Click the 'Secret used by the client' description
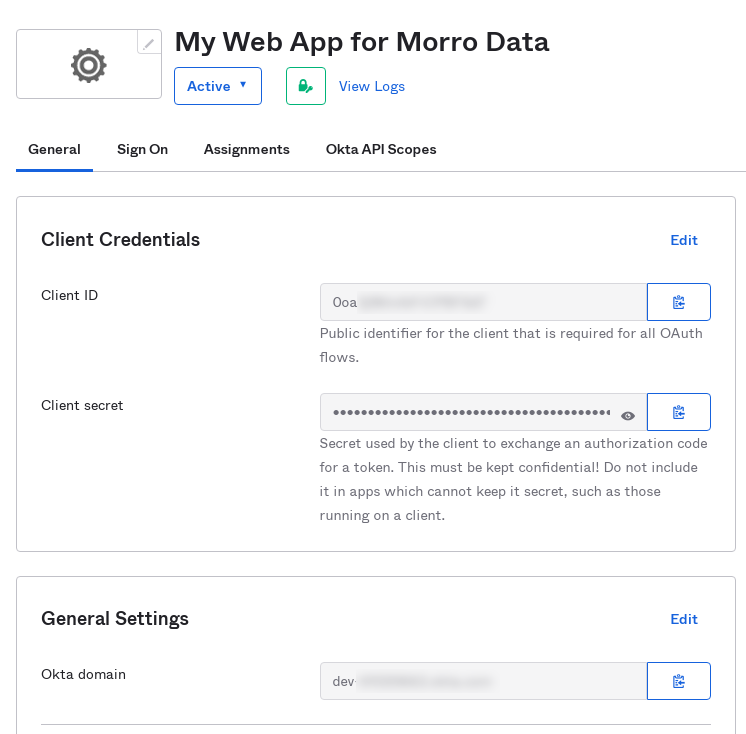The width and height of the screenshot is (746, 734). click(513, 480)
